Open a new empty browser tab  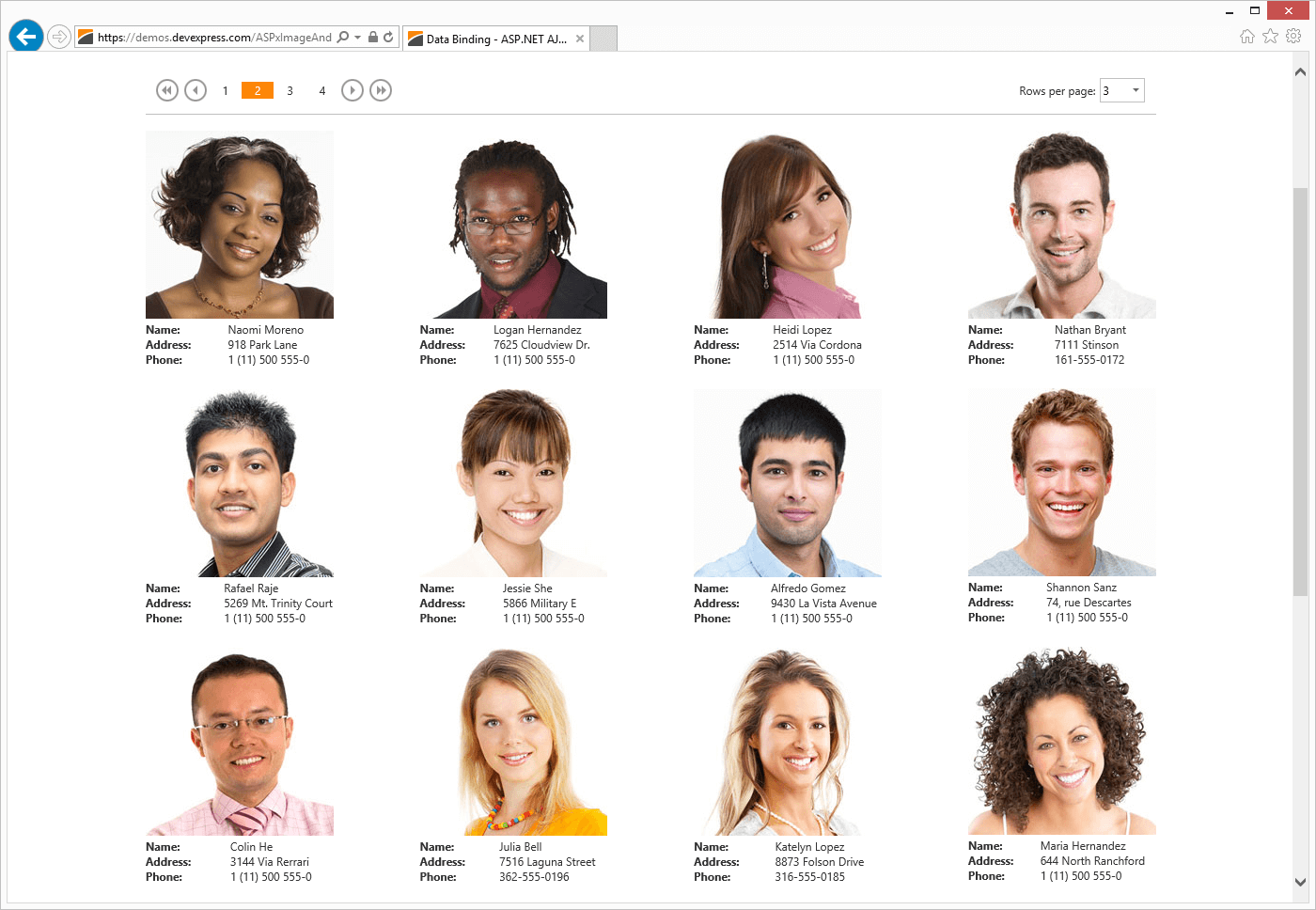(x=603, y=39)
